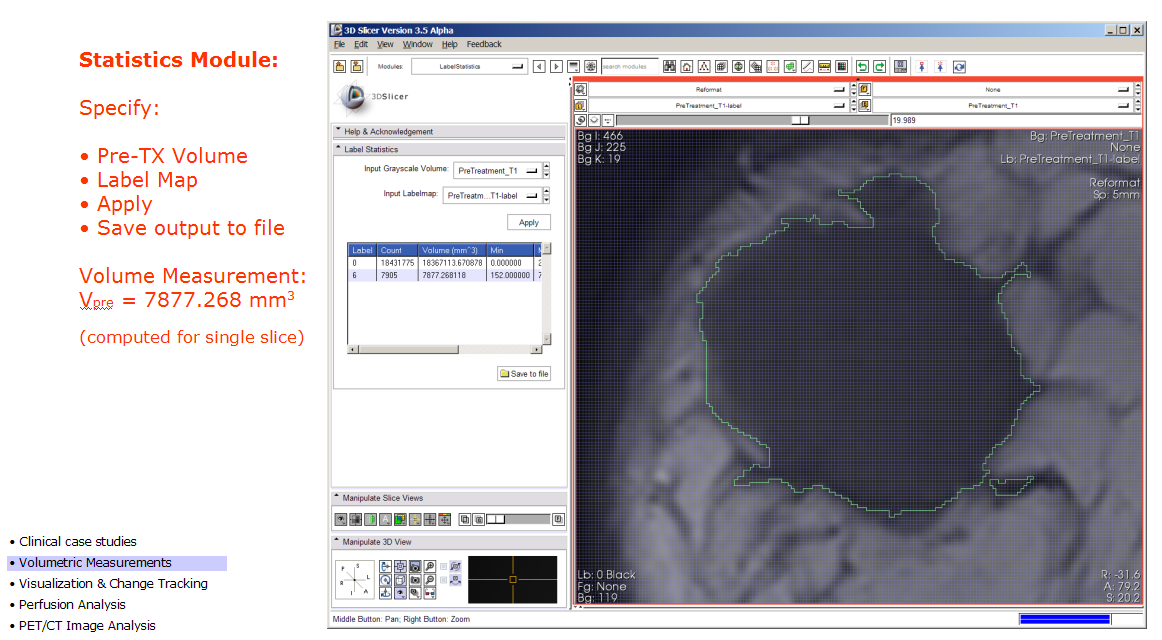Click the Apply button
Screen dimensions: 1162x640
529,222
